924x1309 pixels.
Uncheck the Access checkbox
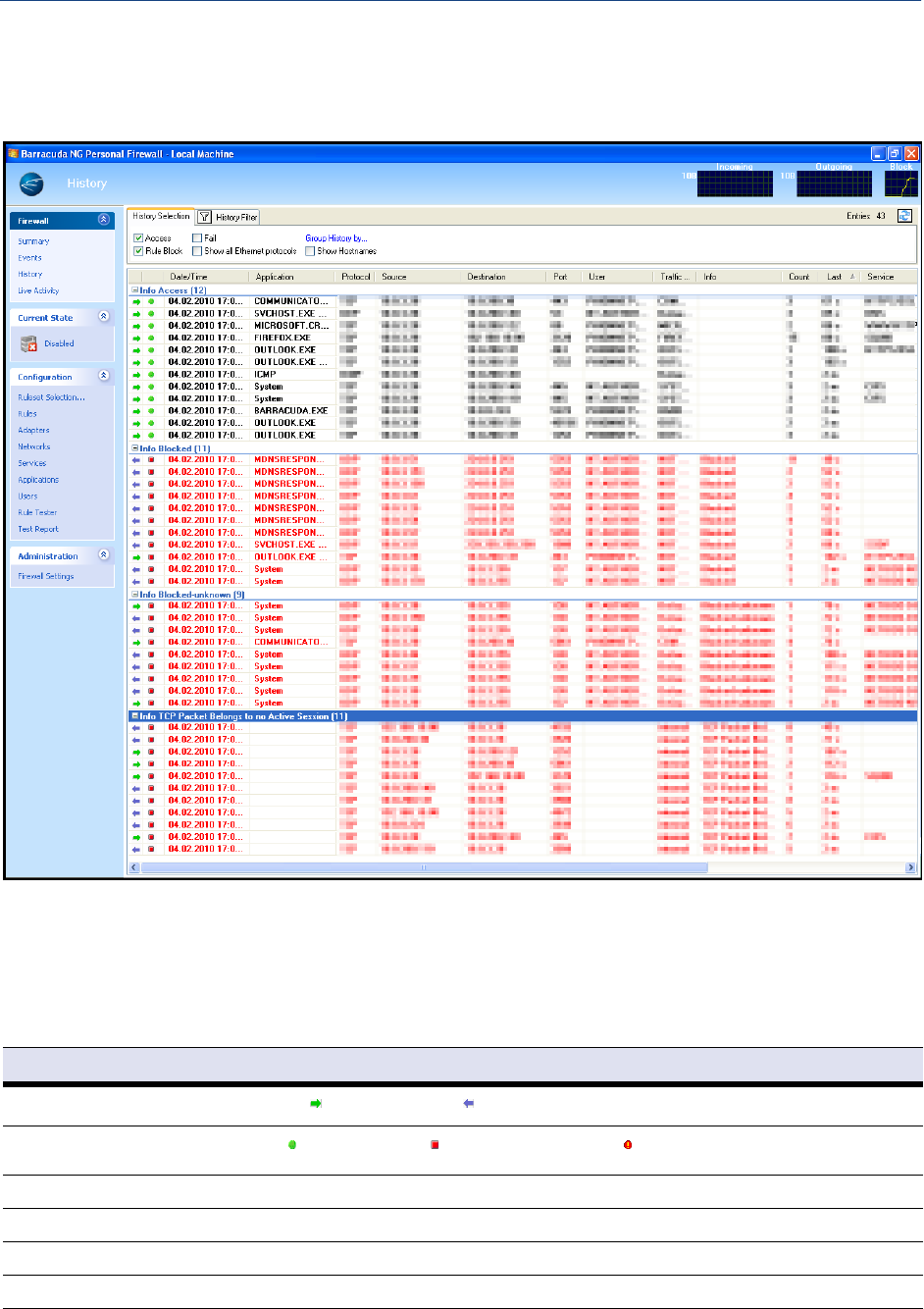point(138,238)
